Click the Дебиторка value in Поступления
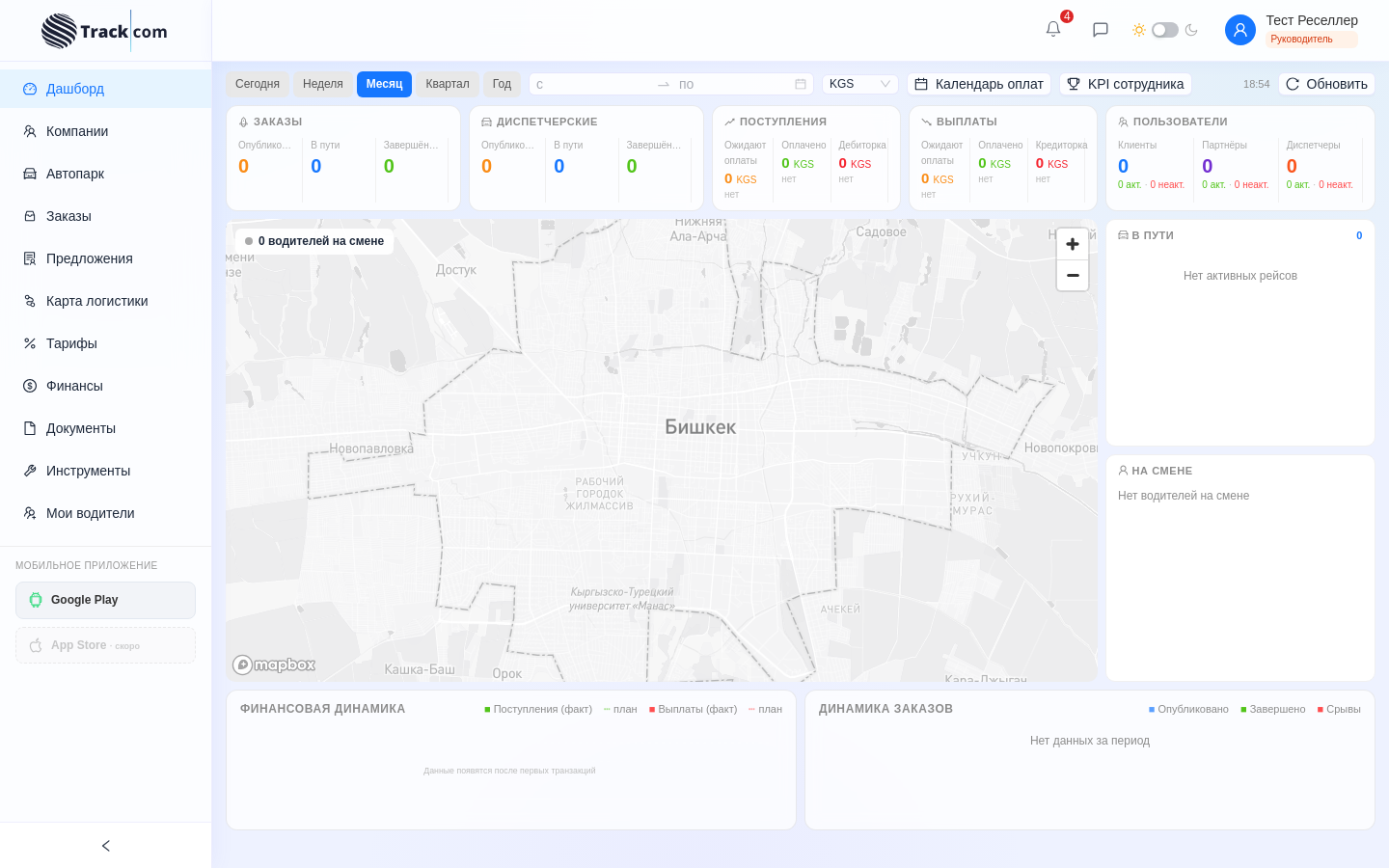The width and height of the screenshot is (1389, 868). (855, 163)
